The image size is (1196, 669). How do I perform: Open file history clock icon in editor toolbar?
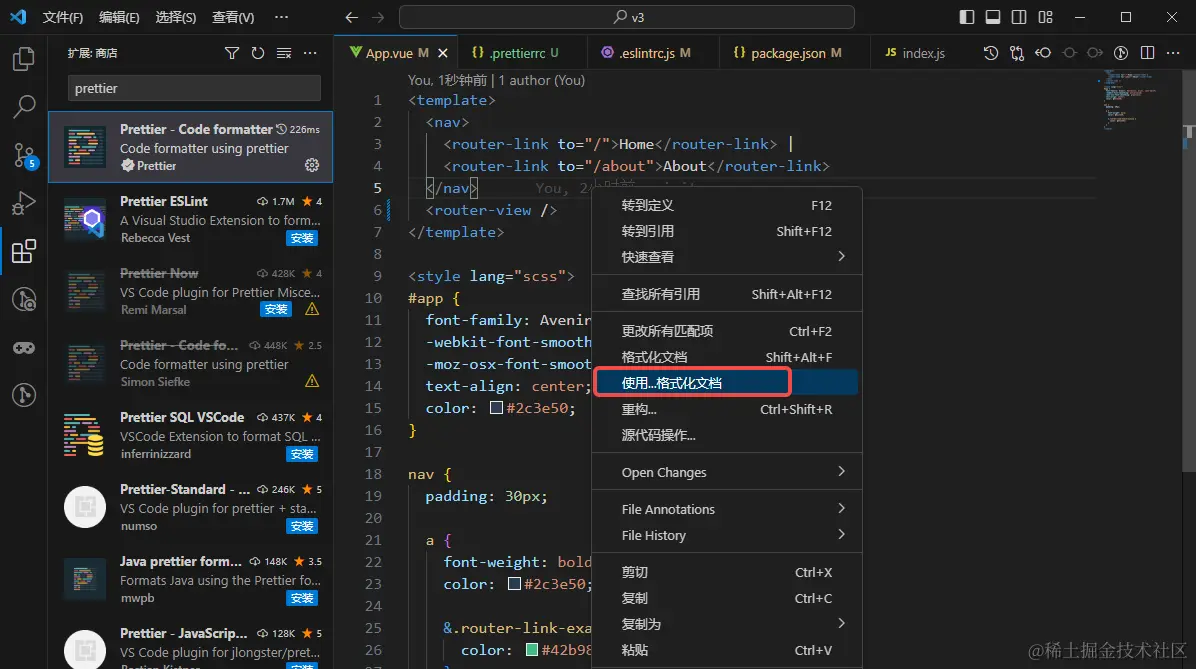click(x=991, y=53)
